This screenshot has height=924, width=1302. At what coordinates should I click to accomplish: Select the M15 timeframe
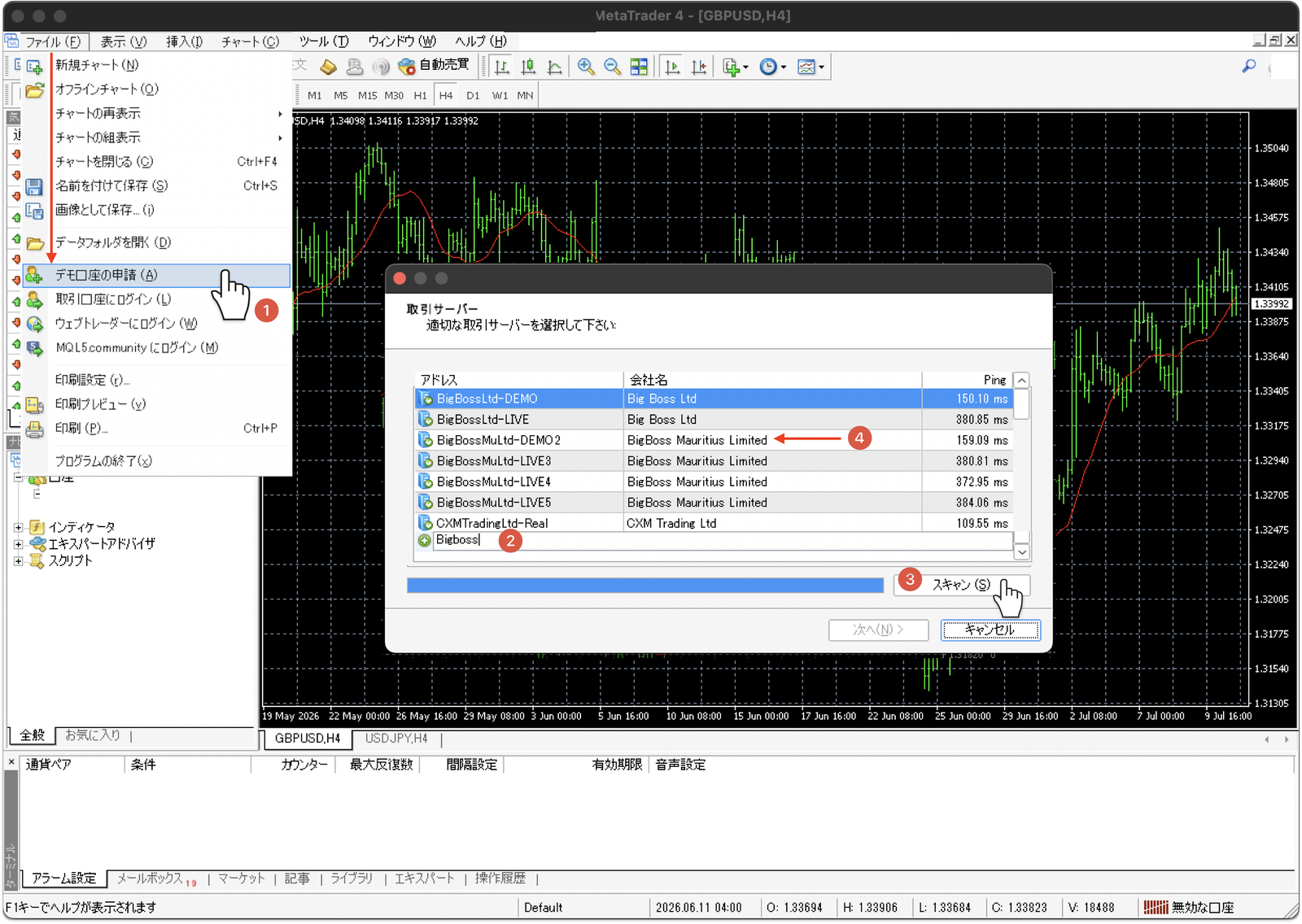(x=368, y=95)
